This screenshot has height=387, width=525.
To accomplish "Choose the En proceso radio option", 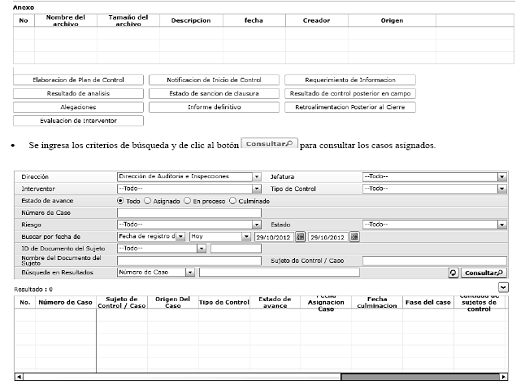I will pyautogui.click(x=187, y=201).
